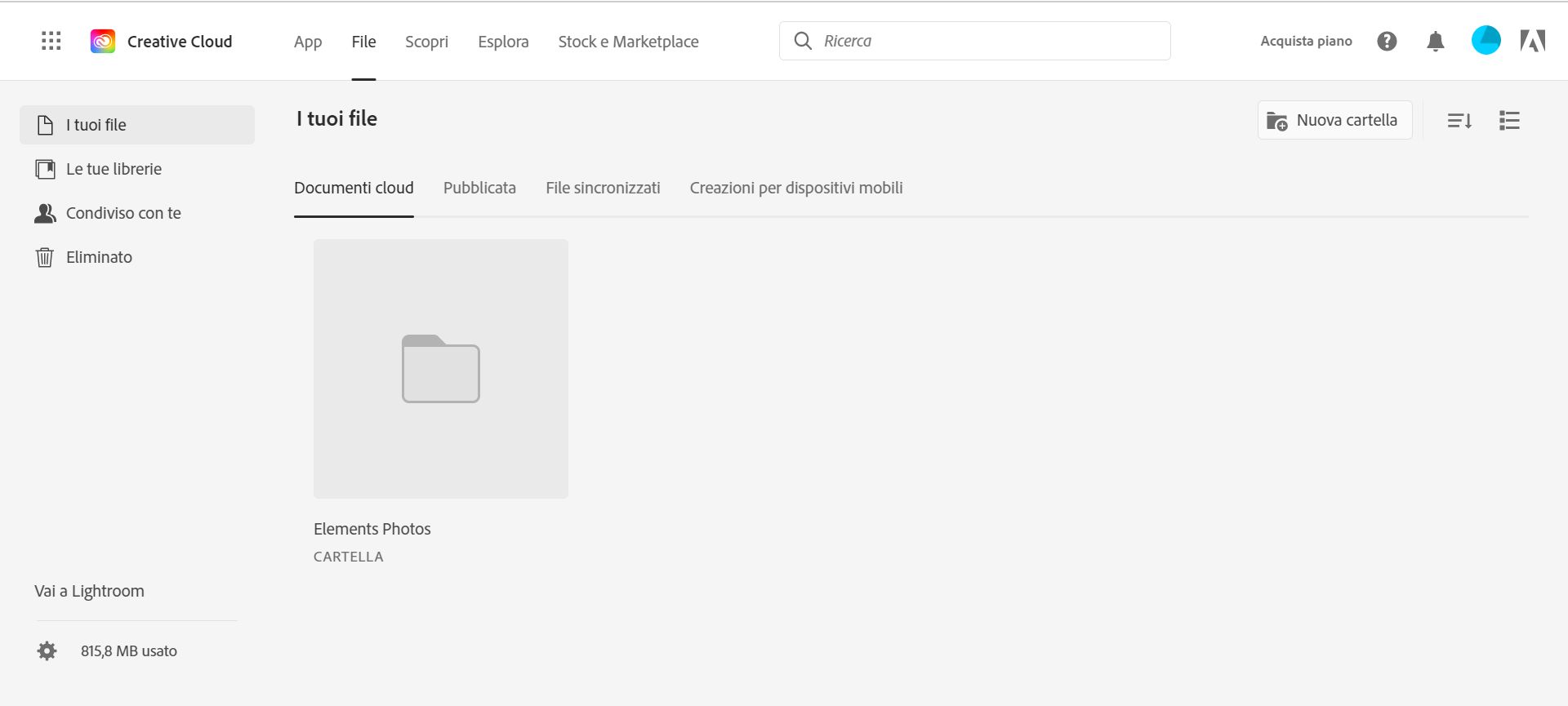1568x706 pixels.
Task: Open the File sincronizzati tab
Action: pos(603,188)
